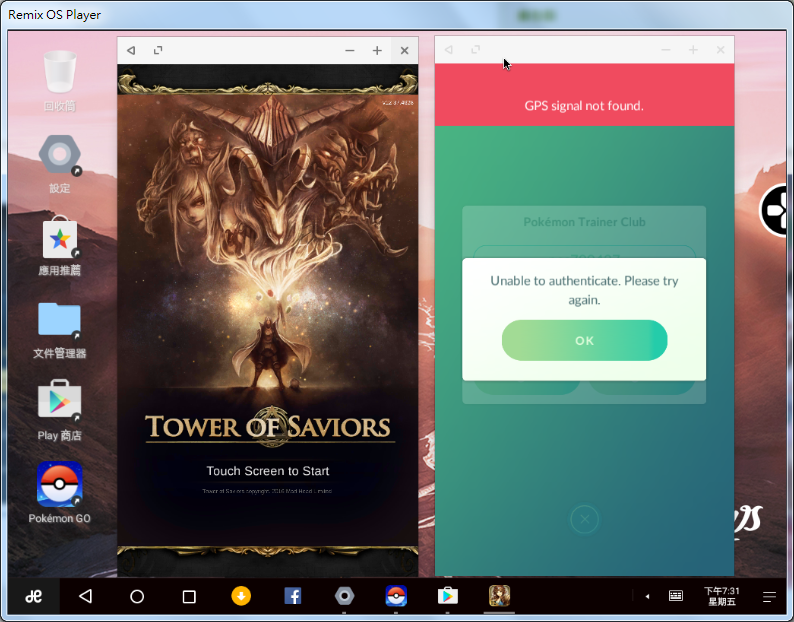The height and width of the screenshot is (622, 794).
Task: Tap the taskbar Back triangle button
Action: coord(86,596)
